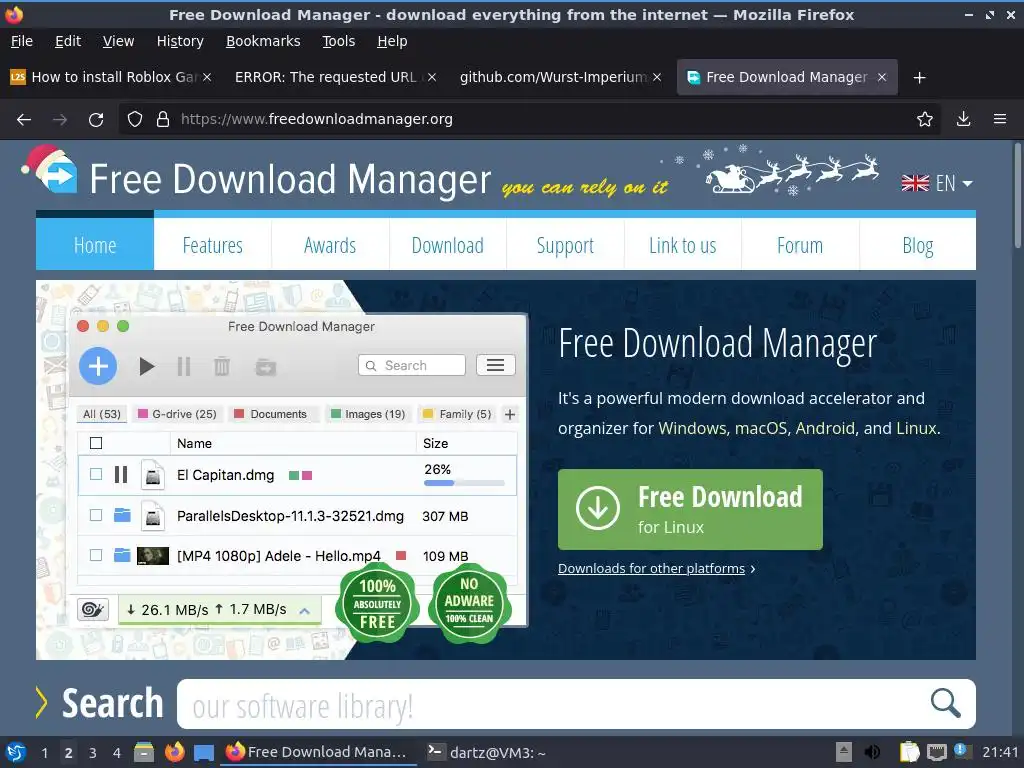Open the desktop start menu icon in taskbar
The width and height of the screenshot is (1024, 768).
(16, 752)
